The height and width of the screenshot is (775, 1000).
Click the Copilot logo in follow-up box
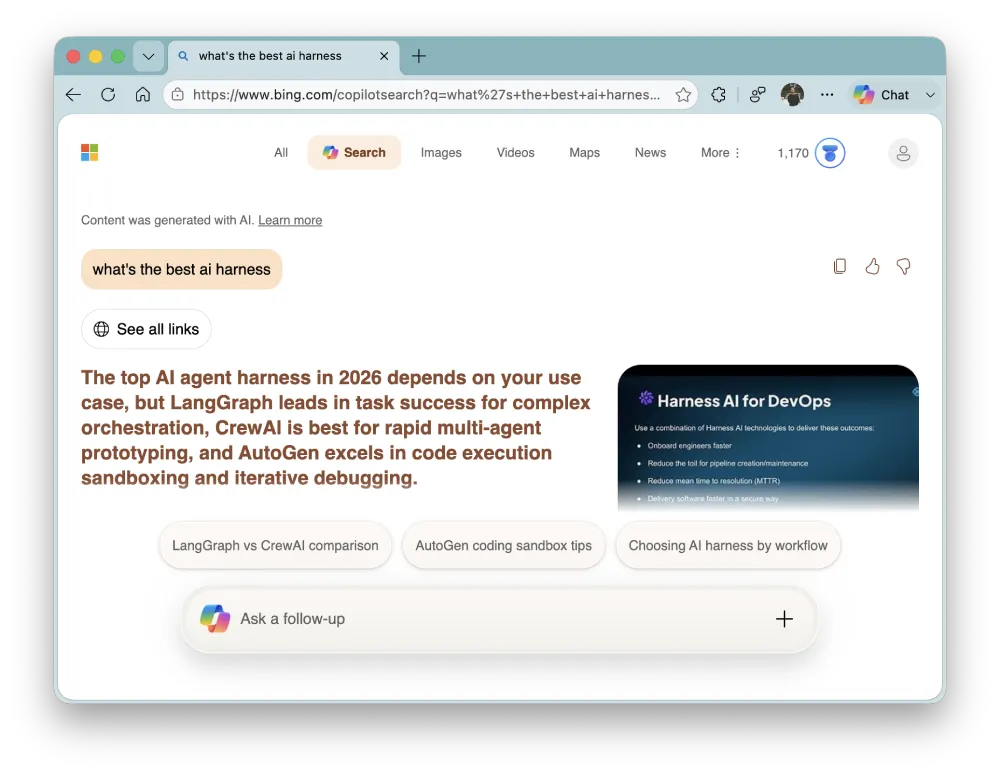pyautogui.click(x=215, y=619)
